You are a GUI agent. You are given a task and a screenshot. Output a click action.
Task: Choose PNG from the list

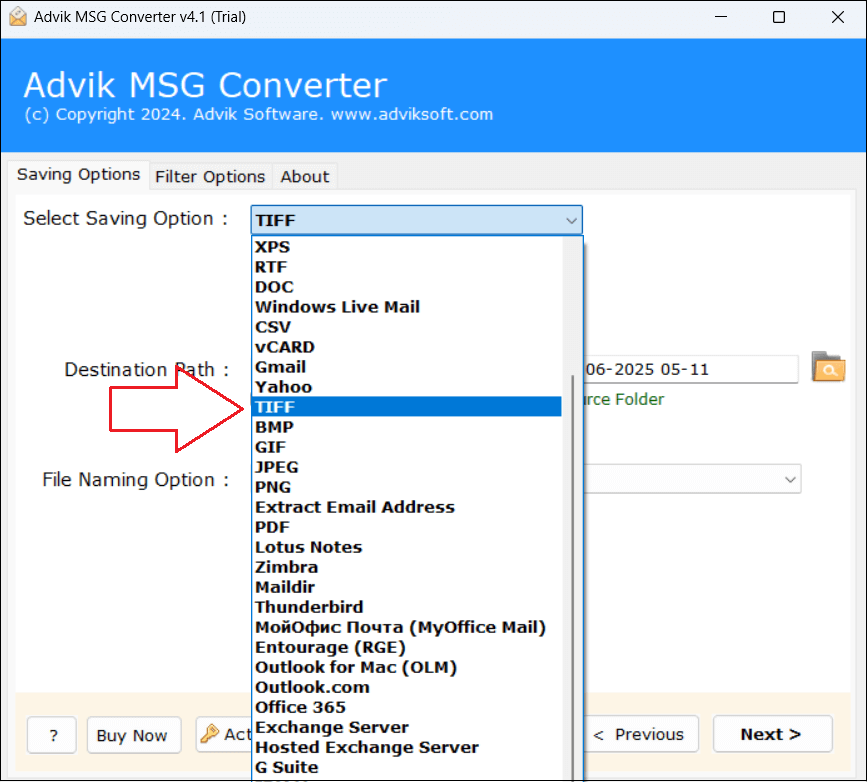[x=406, y=487]
